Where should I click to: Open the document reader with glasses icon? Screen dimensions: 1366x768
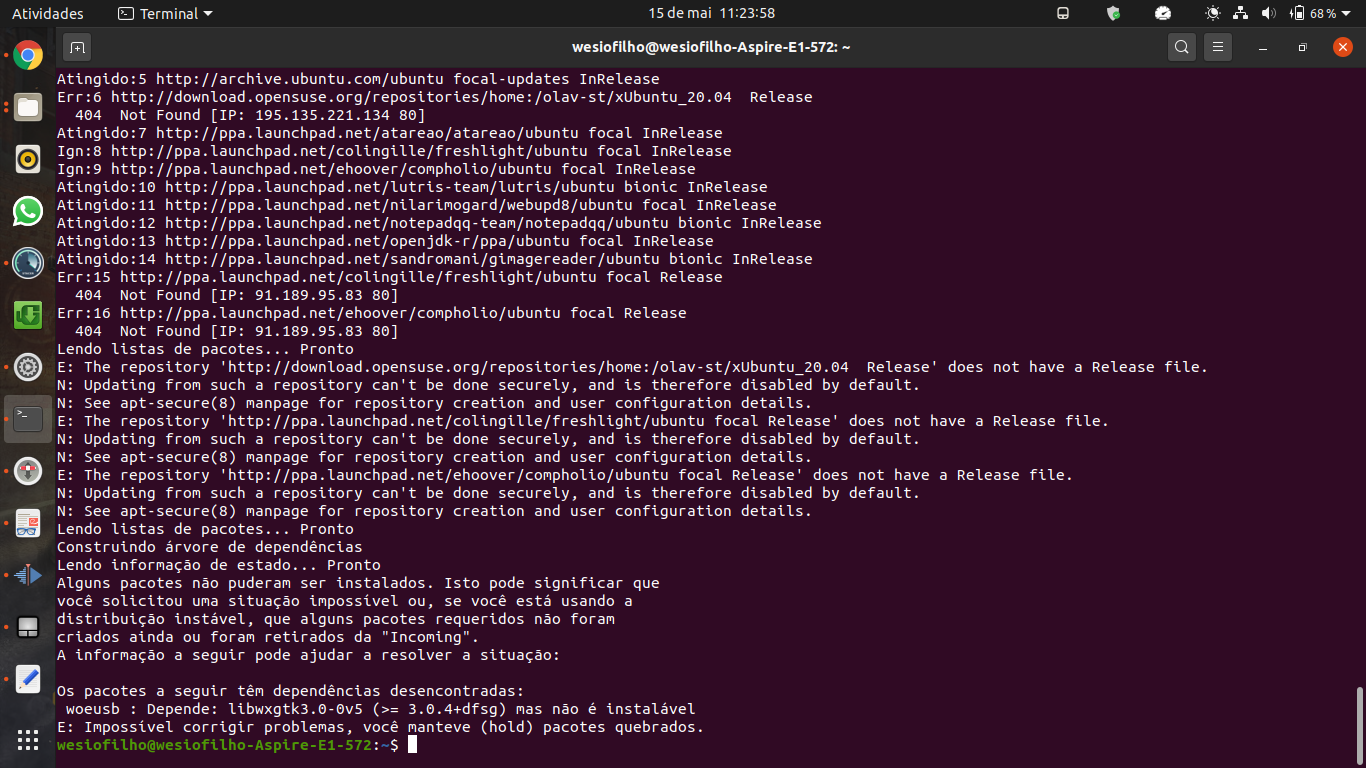coord(28,523)
